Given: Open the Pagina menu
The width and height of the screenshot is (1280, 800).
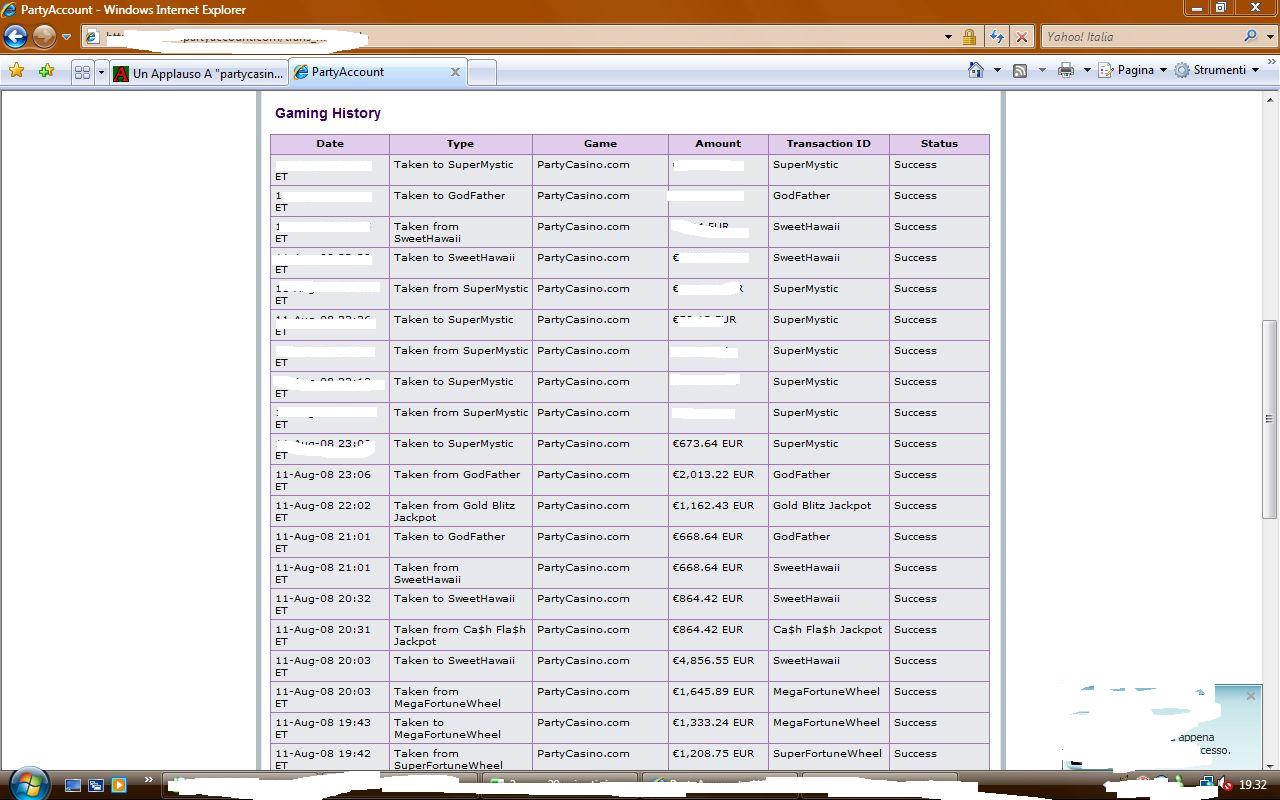Looking at the screenshot, I should (1133, 70).
